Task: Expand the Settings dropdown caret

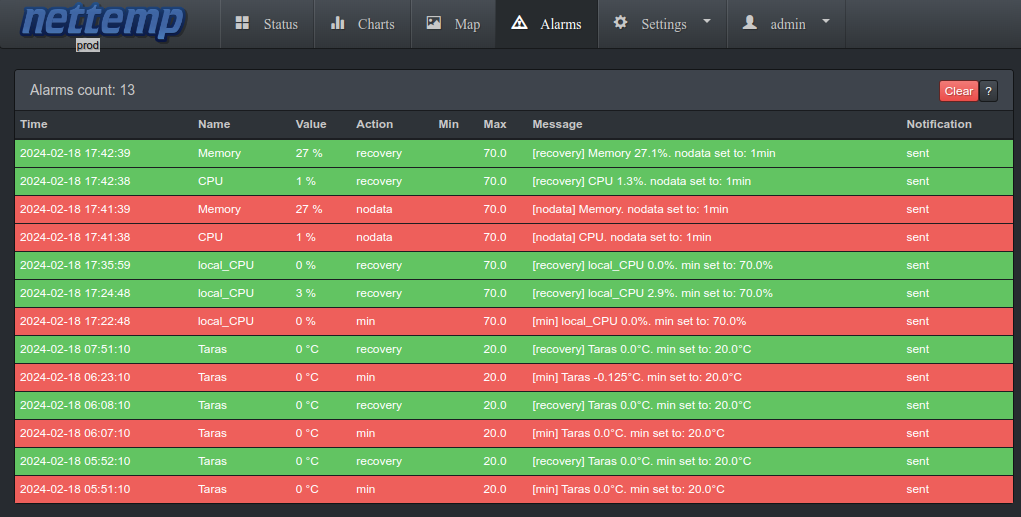Action: 707,21
